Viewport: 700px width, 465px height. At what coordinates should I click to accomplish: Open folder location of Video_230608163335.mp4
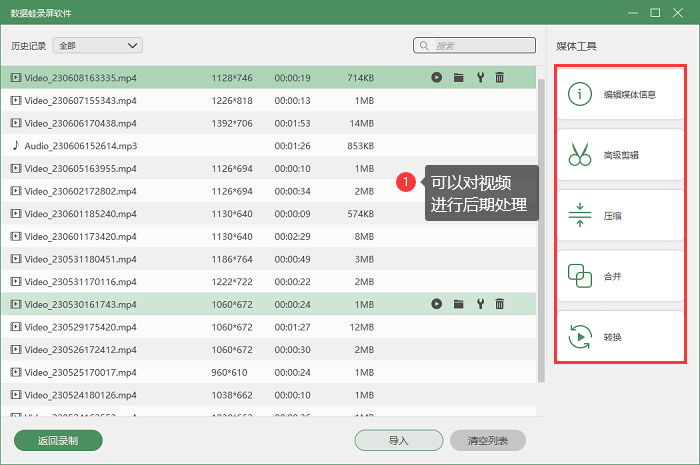coord(458,78)
